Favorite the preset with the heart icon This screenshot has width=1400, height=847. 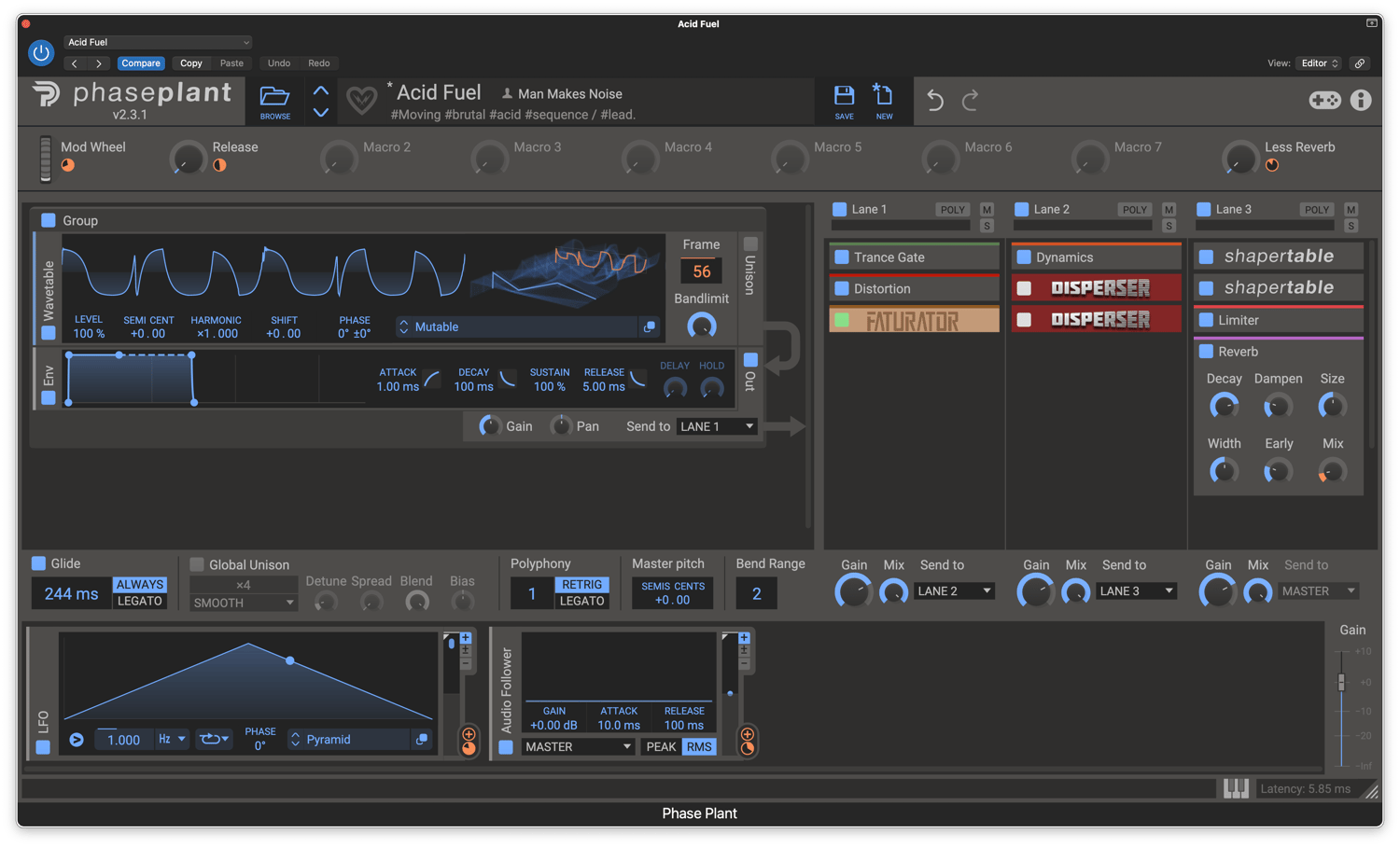[x=361, y=99]
